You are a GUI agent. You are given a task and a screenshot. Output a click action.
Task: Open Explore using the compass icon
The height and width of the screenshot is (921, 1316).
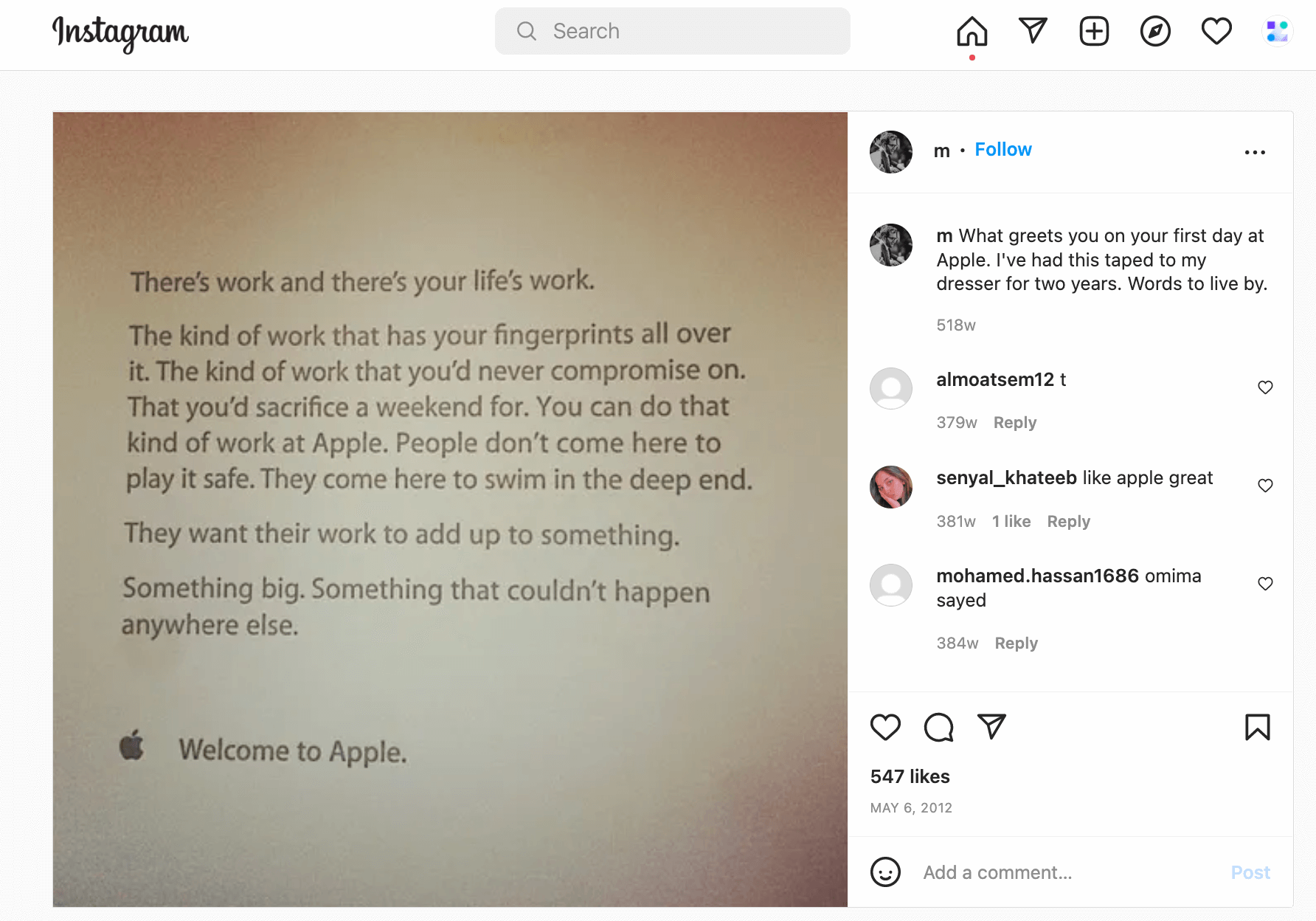click(x=1155, y=31)
